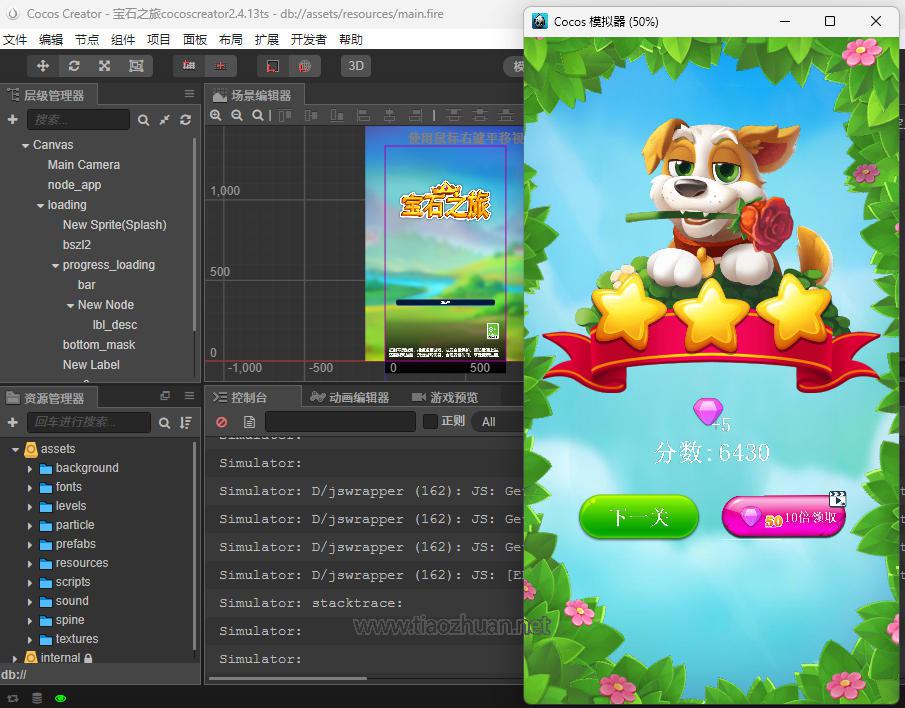The image size is (905, 708).
Task: Open the 项目 menu
Action: click(x=160, y=39)
